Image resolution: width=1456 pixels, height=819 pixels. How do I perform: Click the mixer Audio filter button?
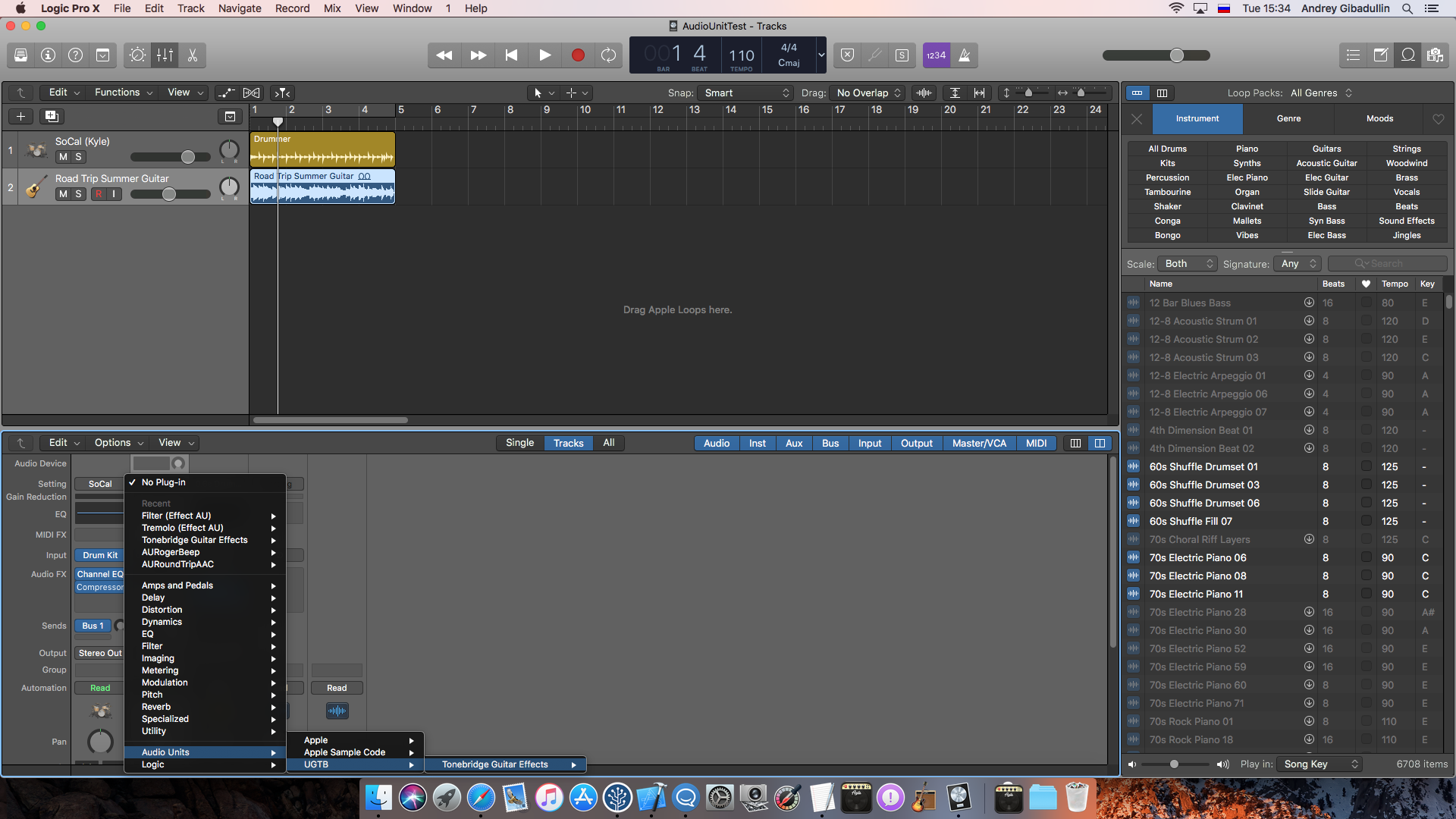tap(716, 444)
